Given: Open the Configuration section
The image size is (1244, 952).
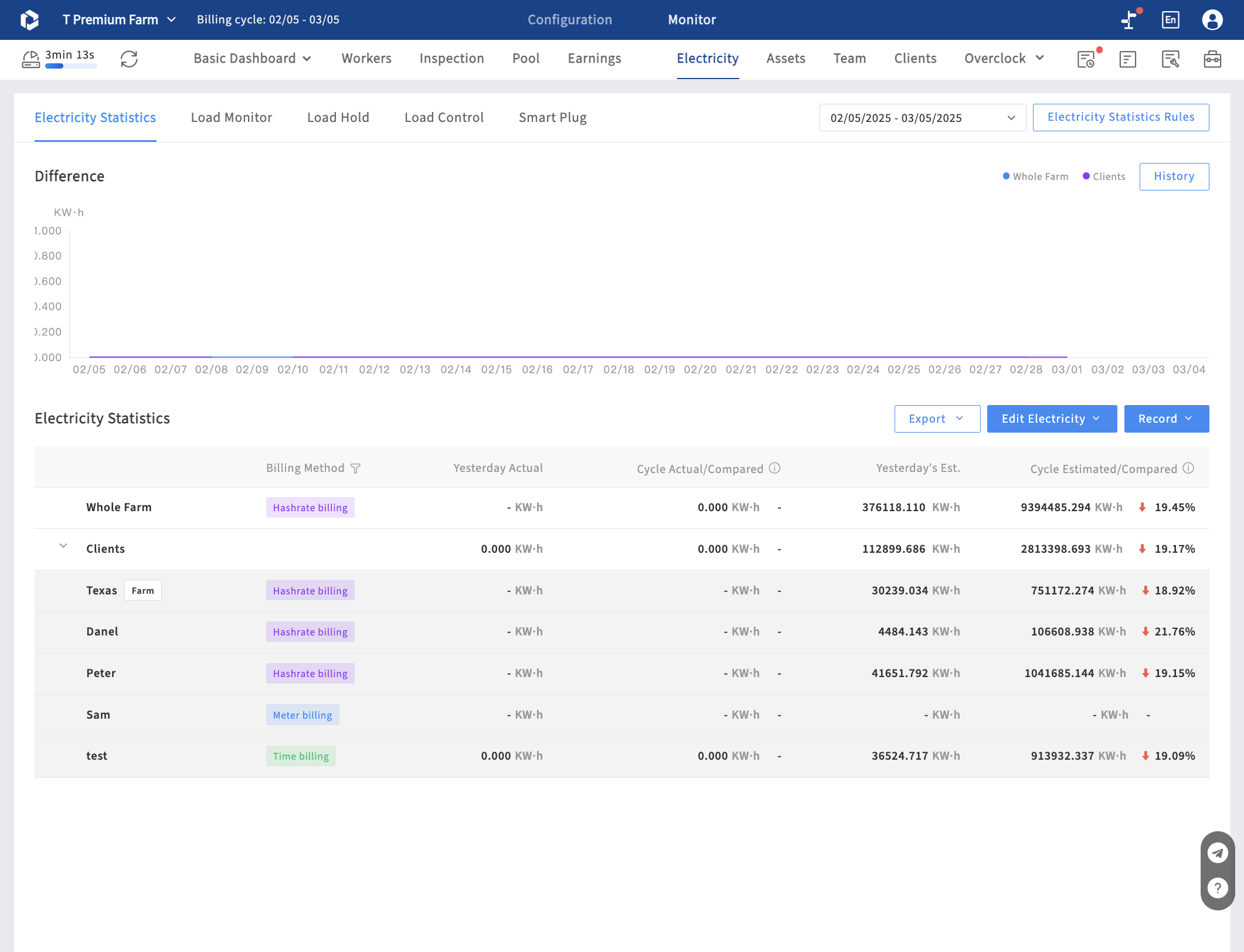Looking at the screenshot, I should tap(570, 20).
